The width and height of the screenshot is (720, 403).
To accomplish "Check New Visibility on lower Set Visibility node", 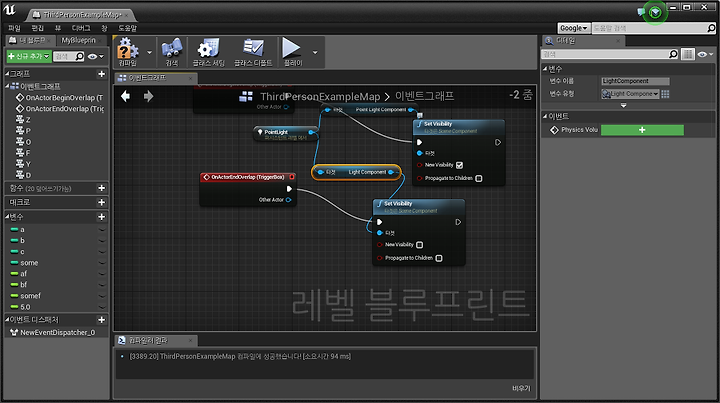I will pos(419,245).
